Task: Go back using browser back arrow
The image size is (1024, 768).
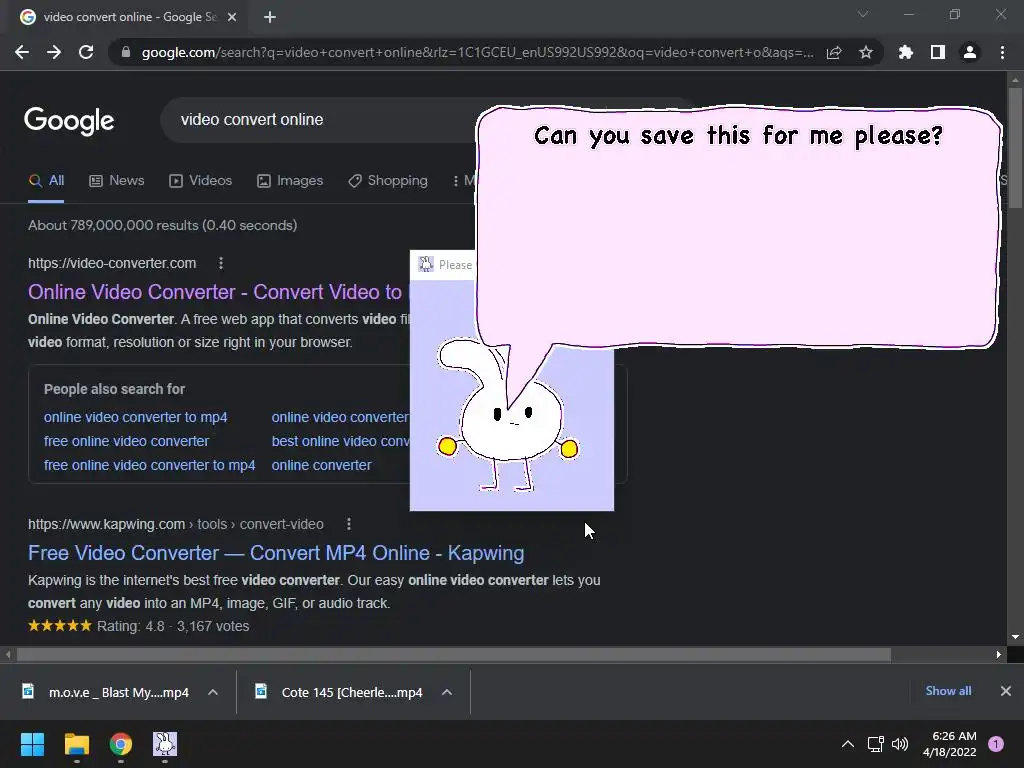Action: tap(22, 52)
